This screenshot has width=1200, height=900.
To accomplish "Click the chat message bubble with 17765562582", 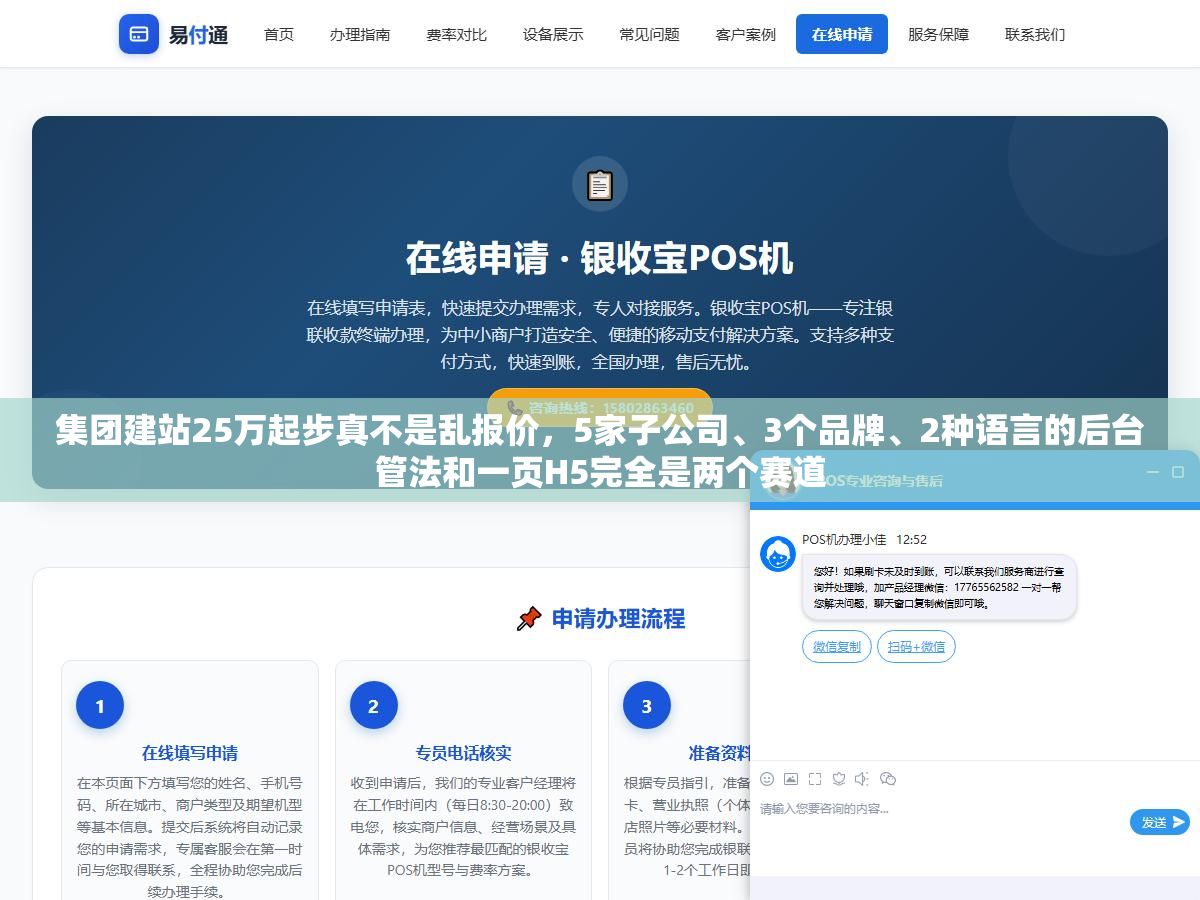I will click(939, 588).
